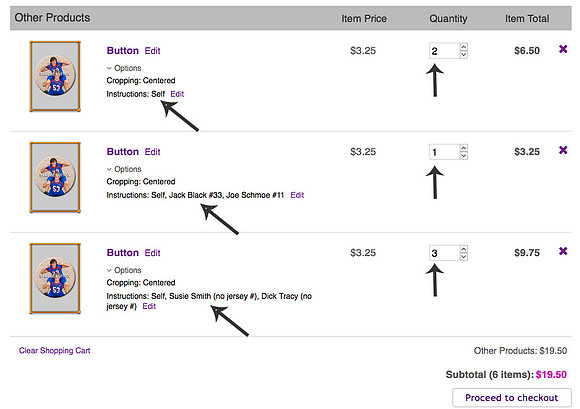The height and width of the screenshot is (409, 580).
Task: Increase quantity of the $6.50 button row
Action: tap(463, 47)
